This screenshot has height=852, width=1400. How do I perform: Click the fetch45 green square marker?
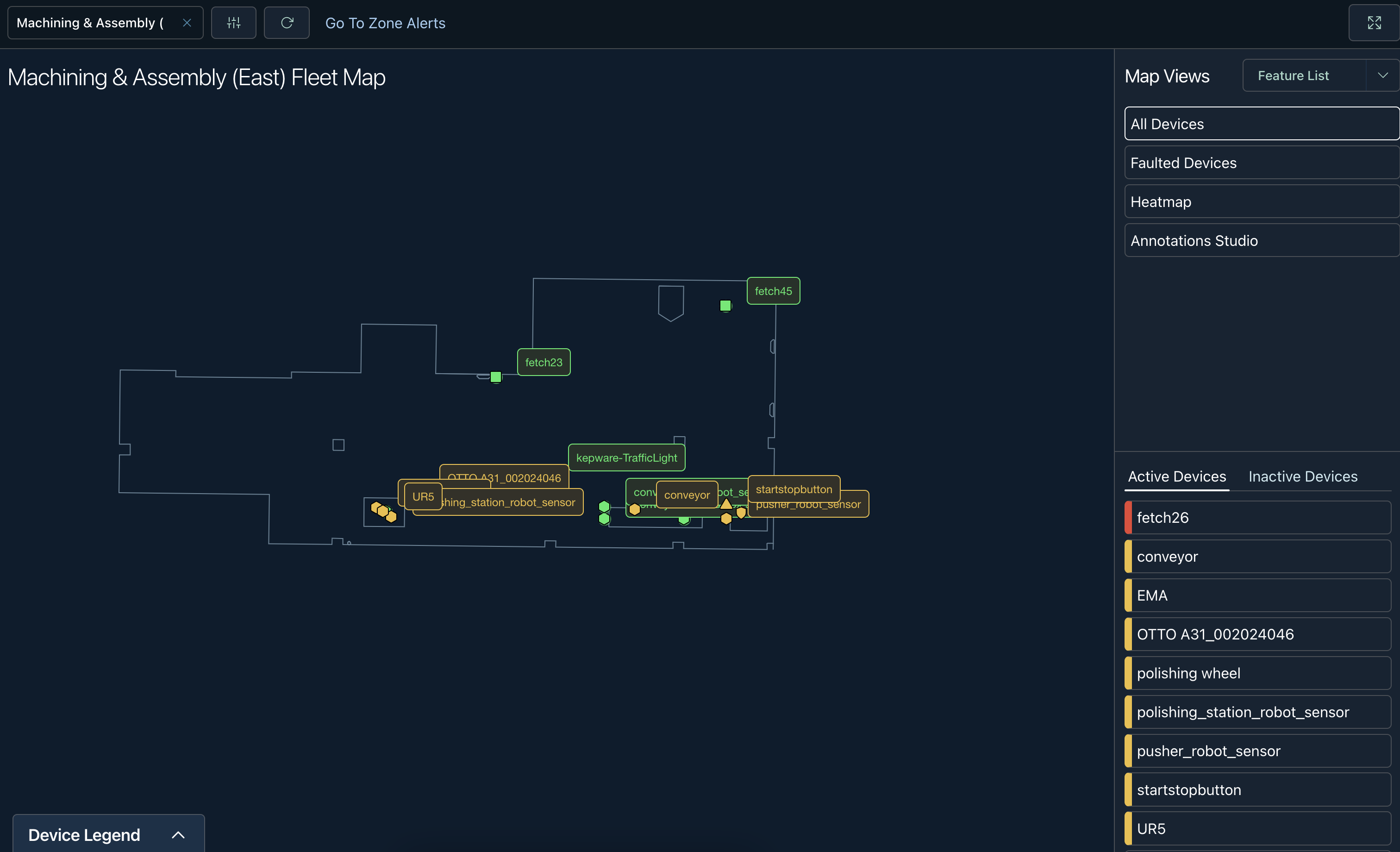pyautogui.click(x=725, y=306)
